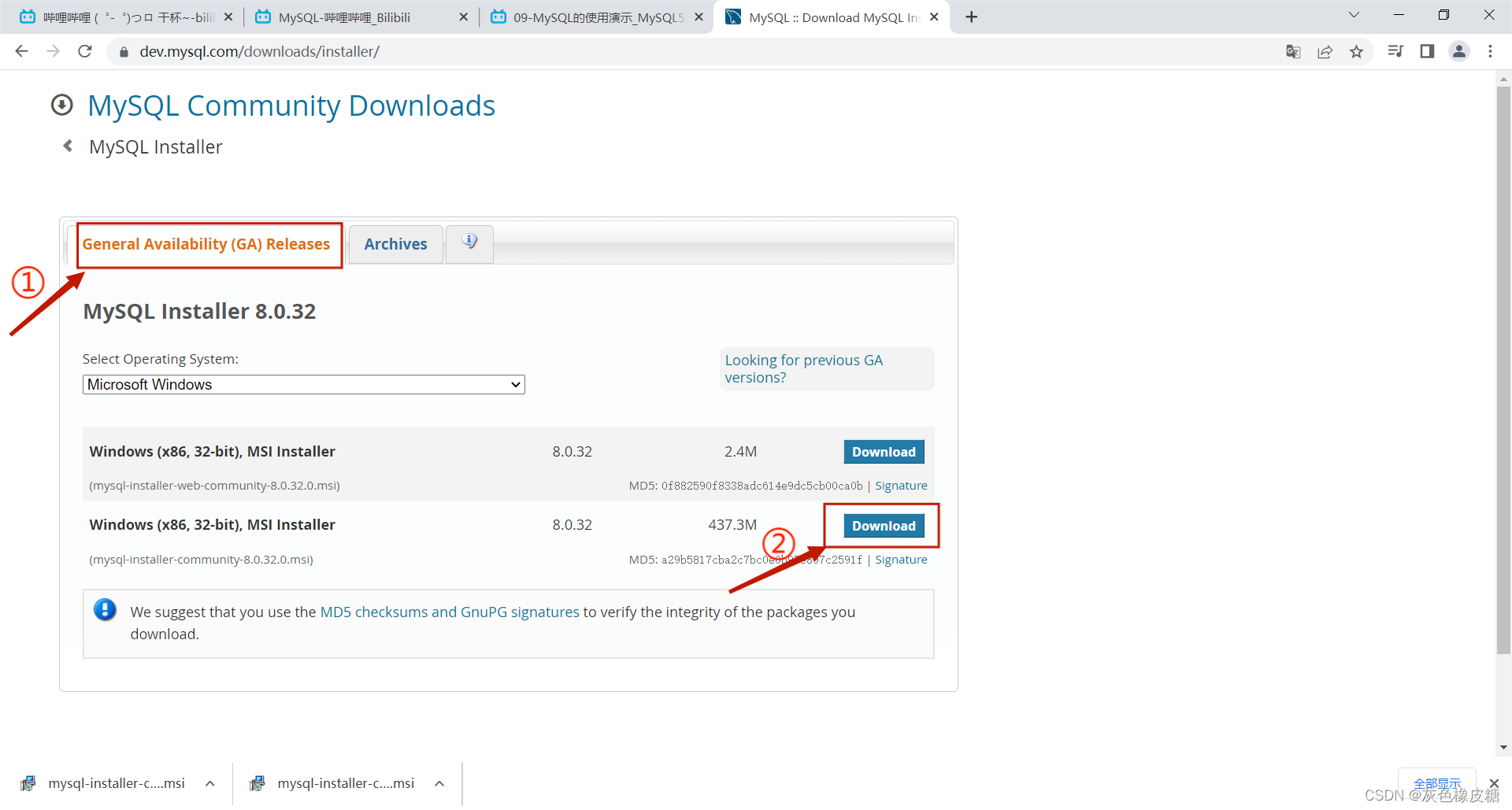Viewport: 1512px width, 810px height.
Task: Go back with browser back arrow
Action: (x=21, y=51)
